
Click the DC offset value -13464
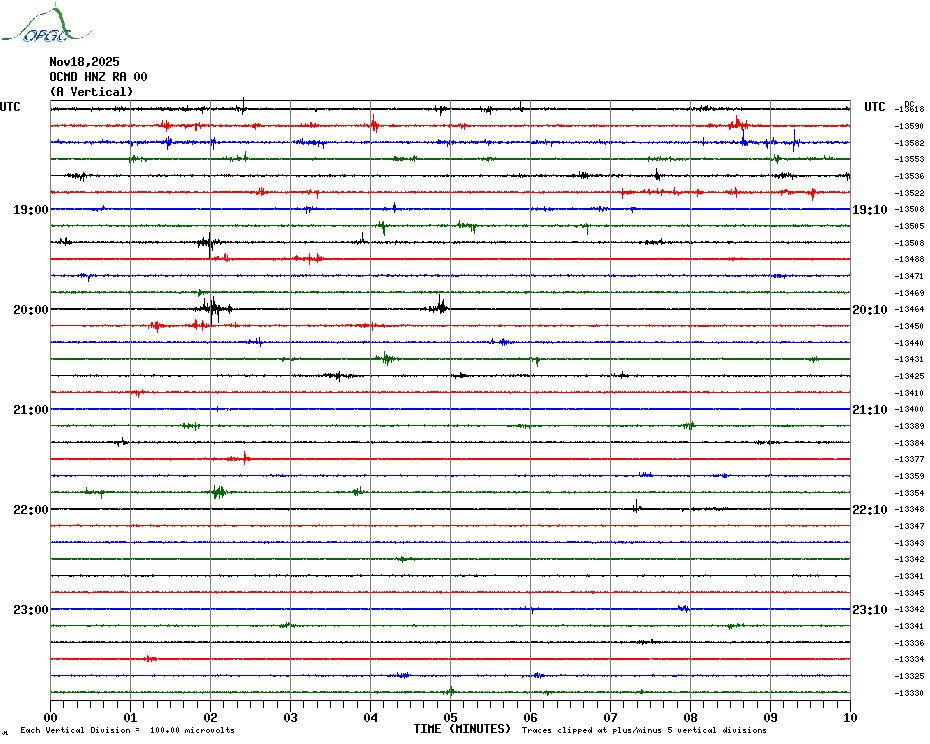(909, 310)
